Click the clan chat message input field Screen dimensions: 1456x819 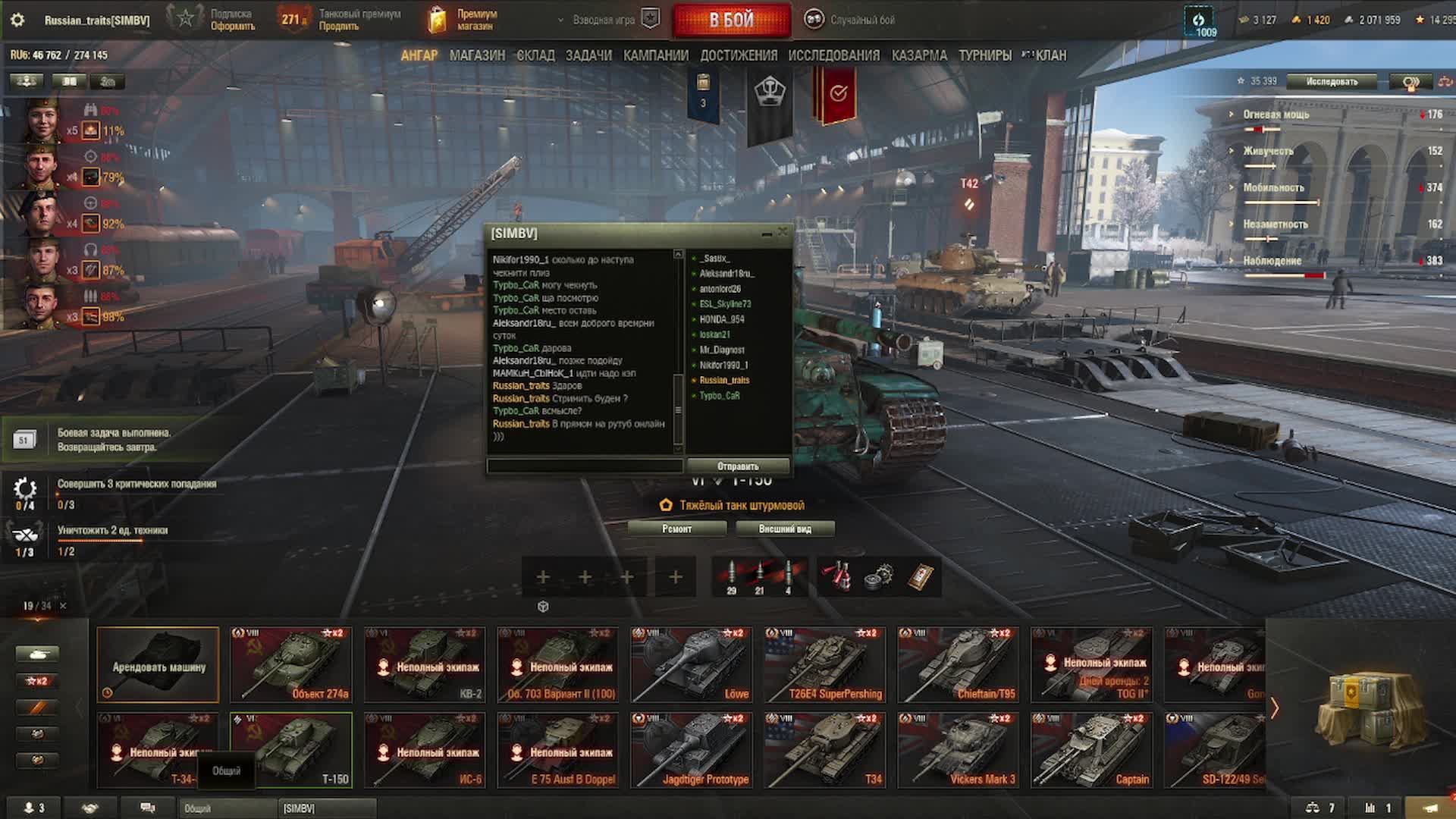tap(585, 466)
